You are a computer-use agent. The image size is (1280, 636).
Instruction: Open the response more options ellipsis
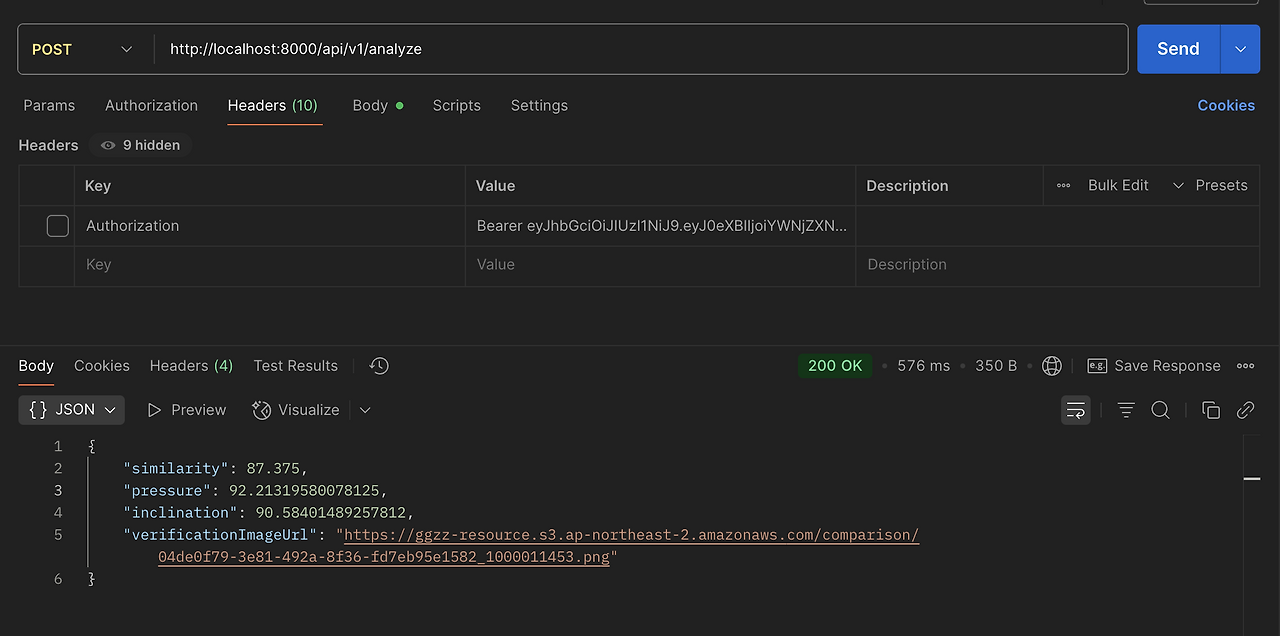pos(1246,366)
